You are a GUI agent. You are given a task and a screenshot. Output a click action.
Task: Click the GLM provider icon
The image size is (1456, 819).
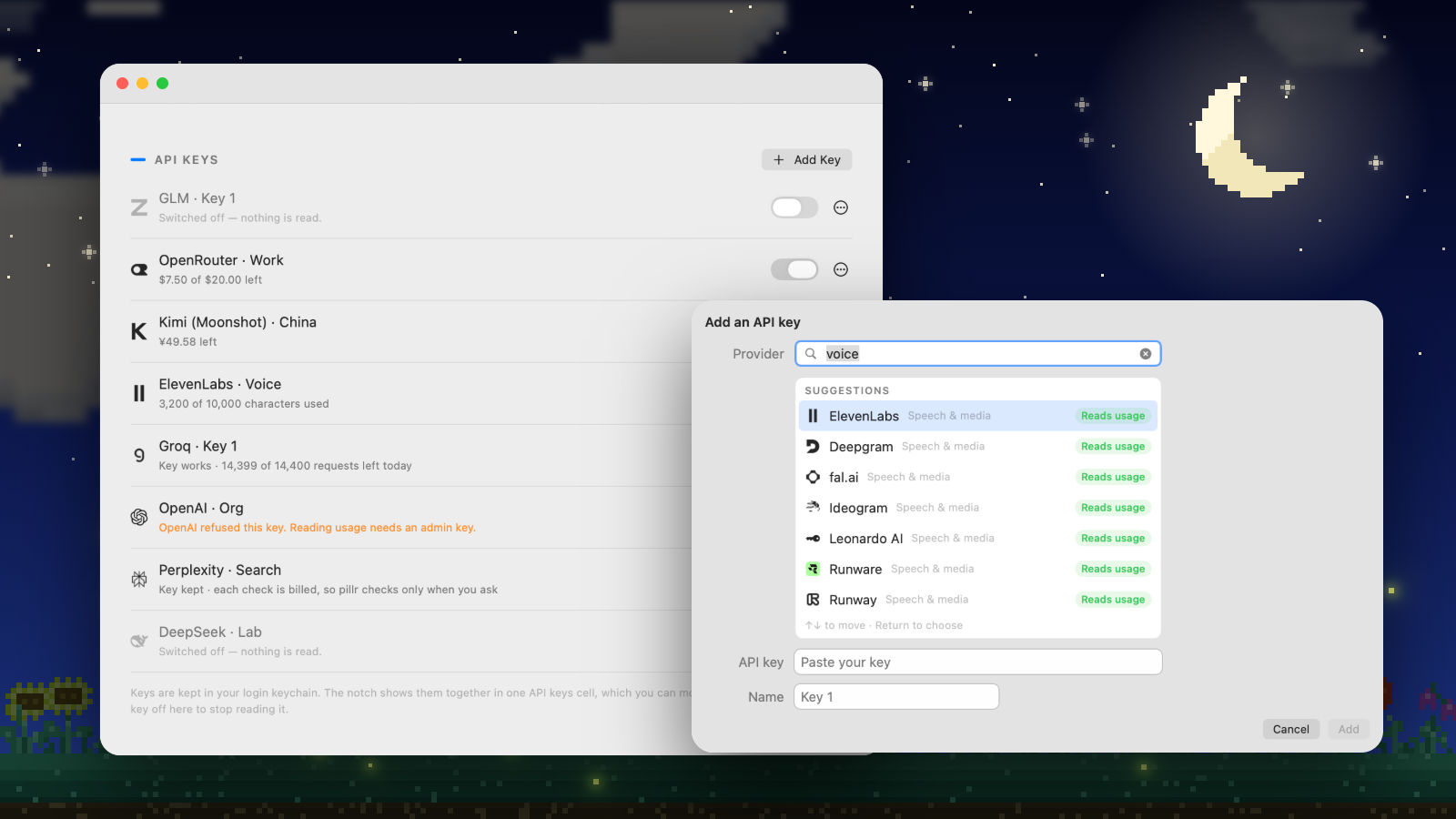click(x=139, y=207)
